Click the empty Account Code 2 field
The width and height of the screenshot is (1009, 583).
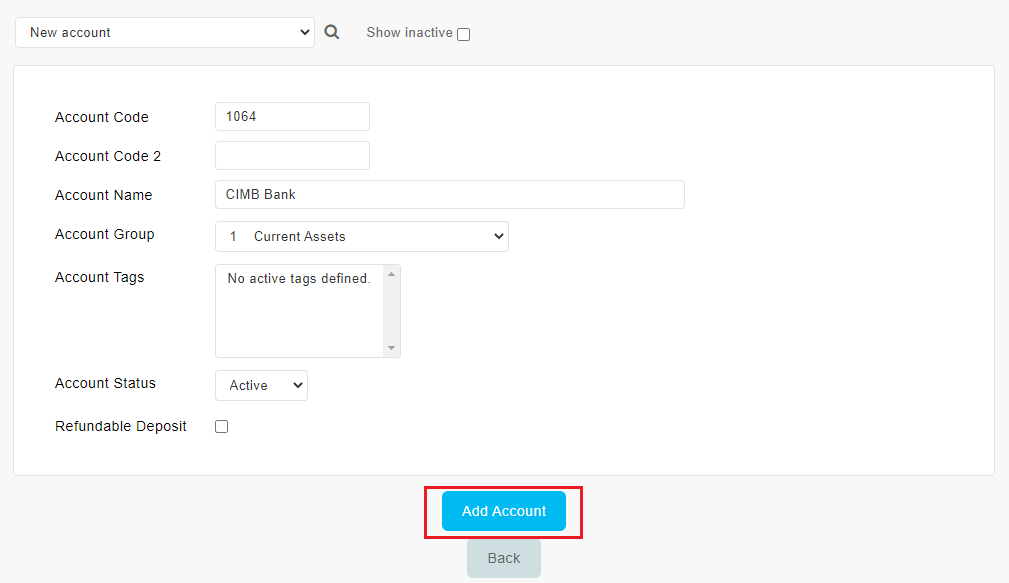(292, 156)
